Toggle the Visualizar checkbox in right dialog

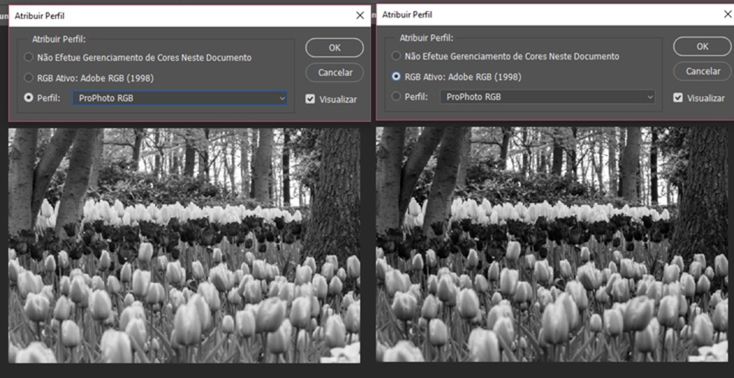point(678,98)
